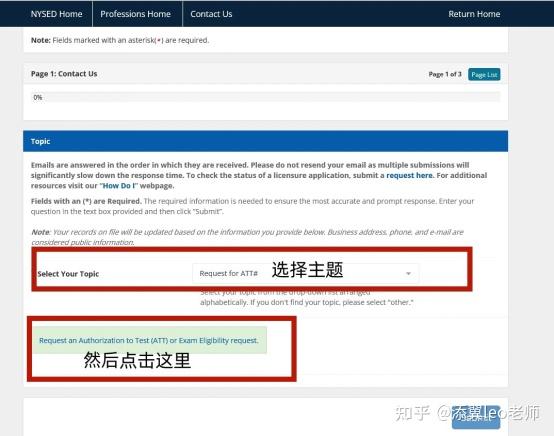Click Request an Authorization to Test link
Screen dimensions: 554x436
pos(149,341)
